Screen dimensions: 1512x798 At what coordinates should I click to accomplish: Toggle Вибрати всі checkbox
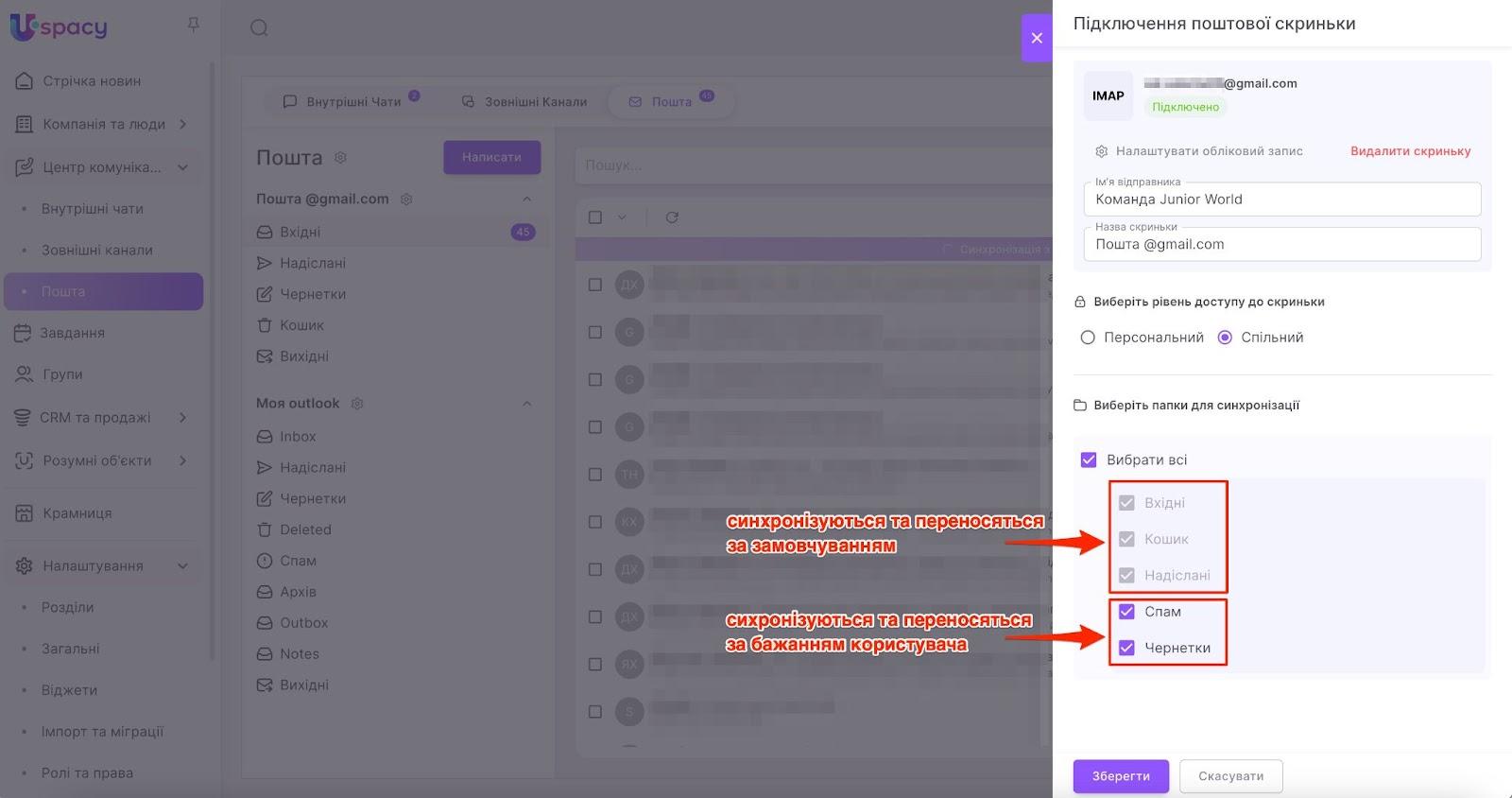[1089, 460]
